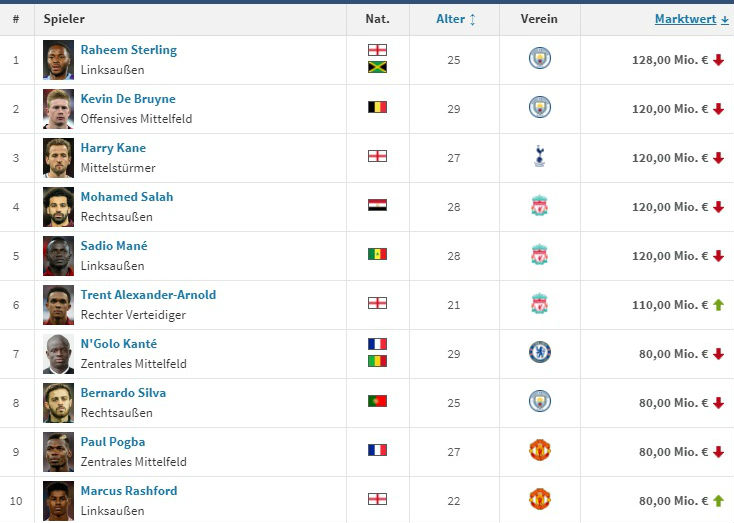Sort table by Marktwert column
The width and height of the screenshot is (734, 523).
[x=691, y=19]
